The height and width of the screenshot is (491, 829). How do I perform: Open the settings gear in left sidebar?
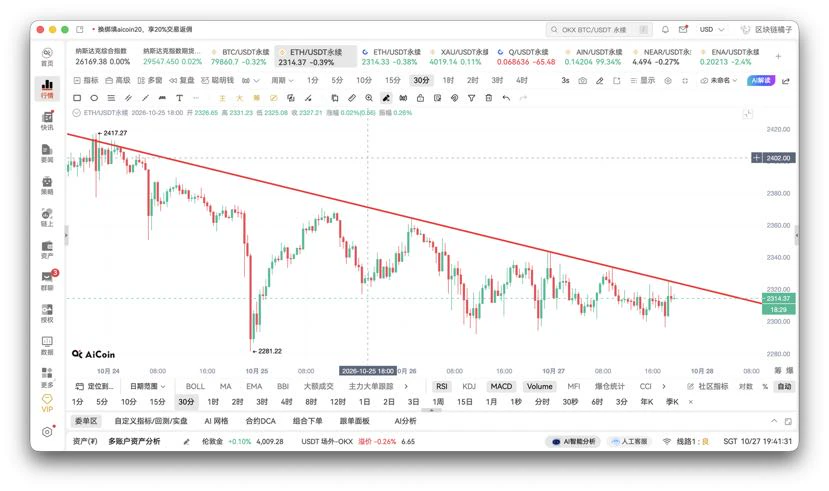[47, 432]
